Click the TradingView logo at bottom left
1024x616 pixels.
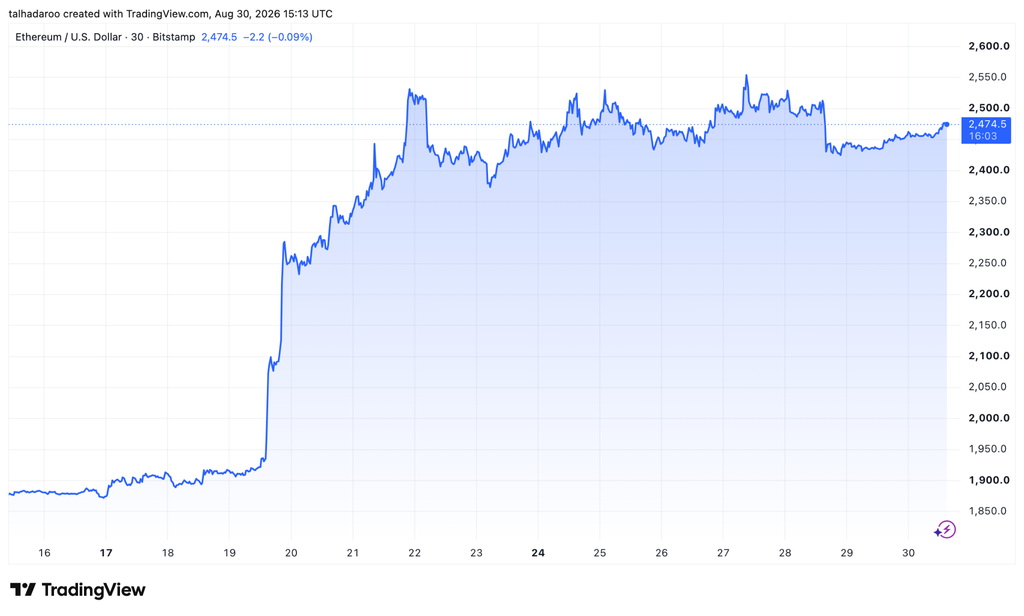click(78, 590)
